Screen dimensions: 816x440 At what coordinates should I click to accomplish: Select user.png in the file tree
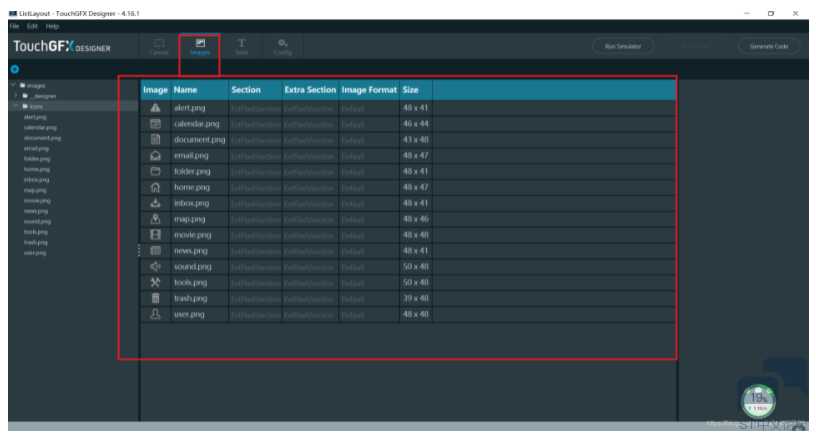35,253
